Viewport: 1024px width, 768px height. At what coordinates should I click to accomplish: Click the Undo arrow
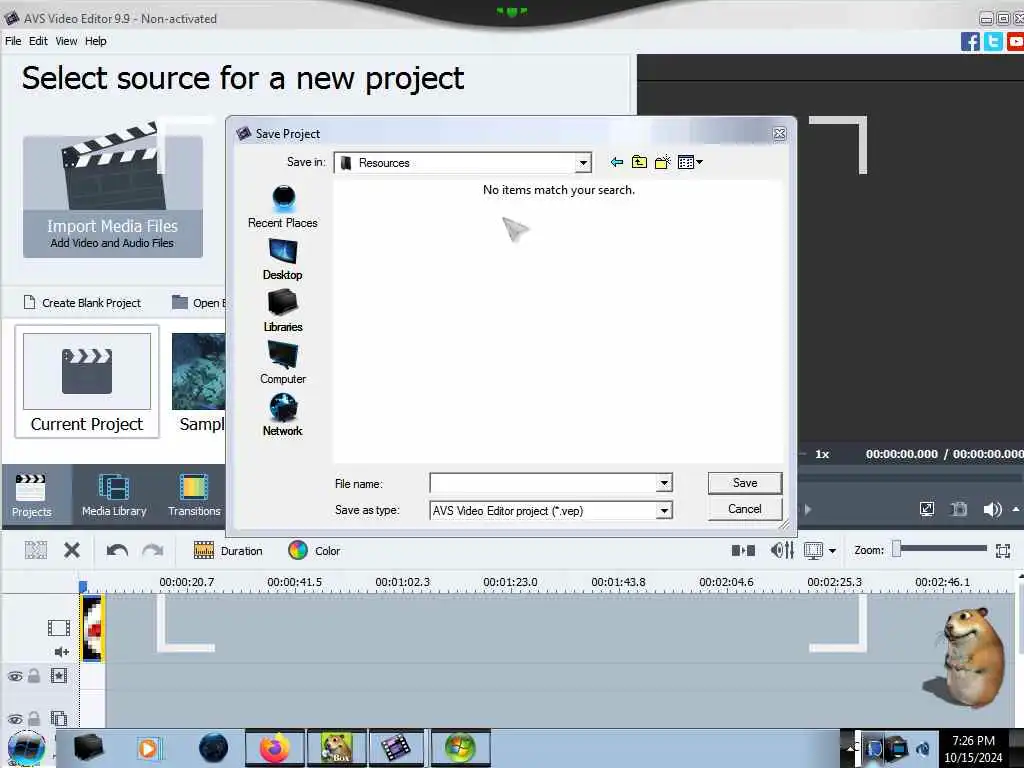click(x=118, y=551)
